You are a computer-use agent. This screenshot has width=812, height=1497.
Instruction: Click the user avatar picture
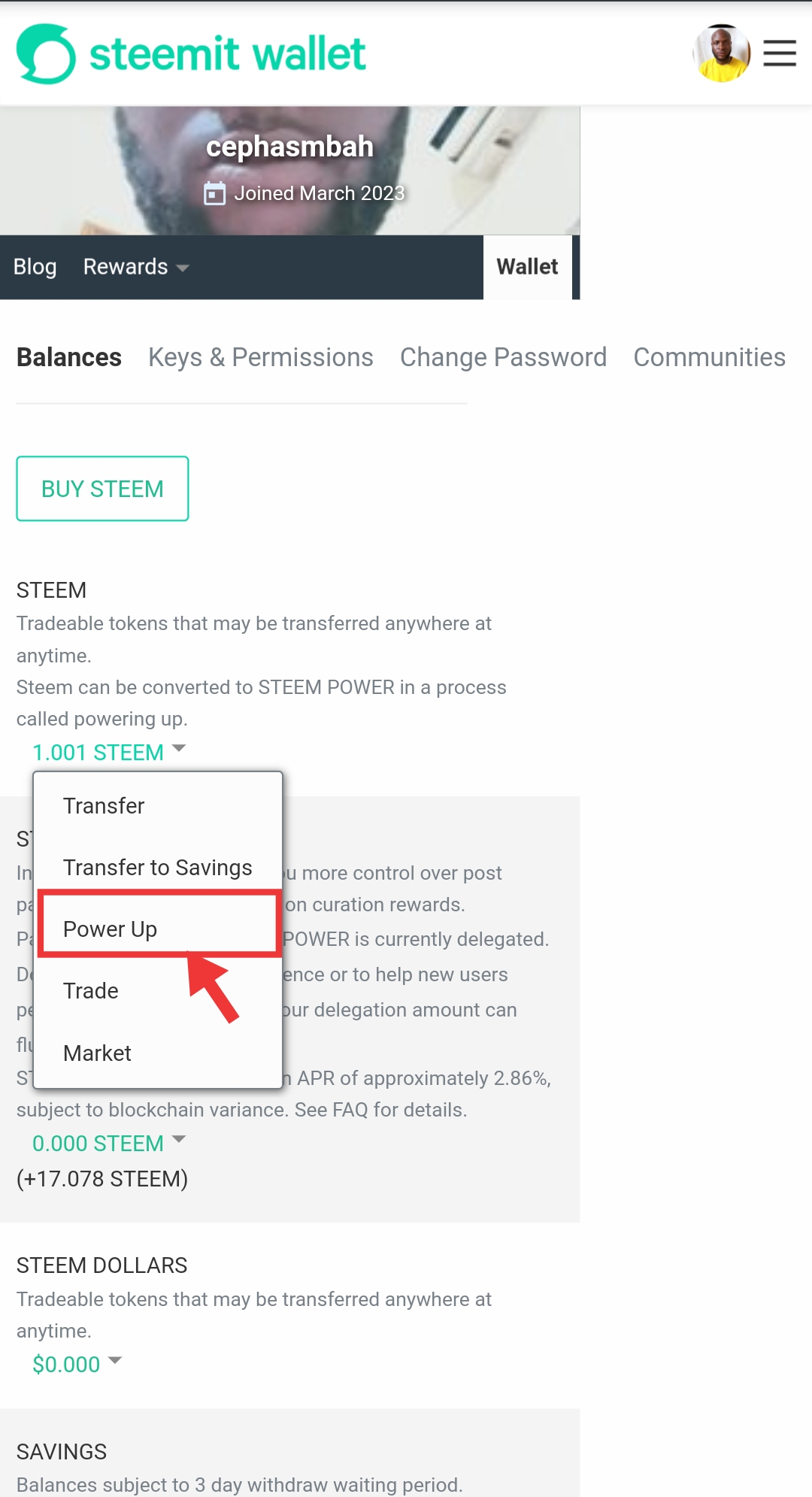(721, 53)
